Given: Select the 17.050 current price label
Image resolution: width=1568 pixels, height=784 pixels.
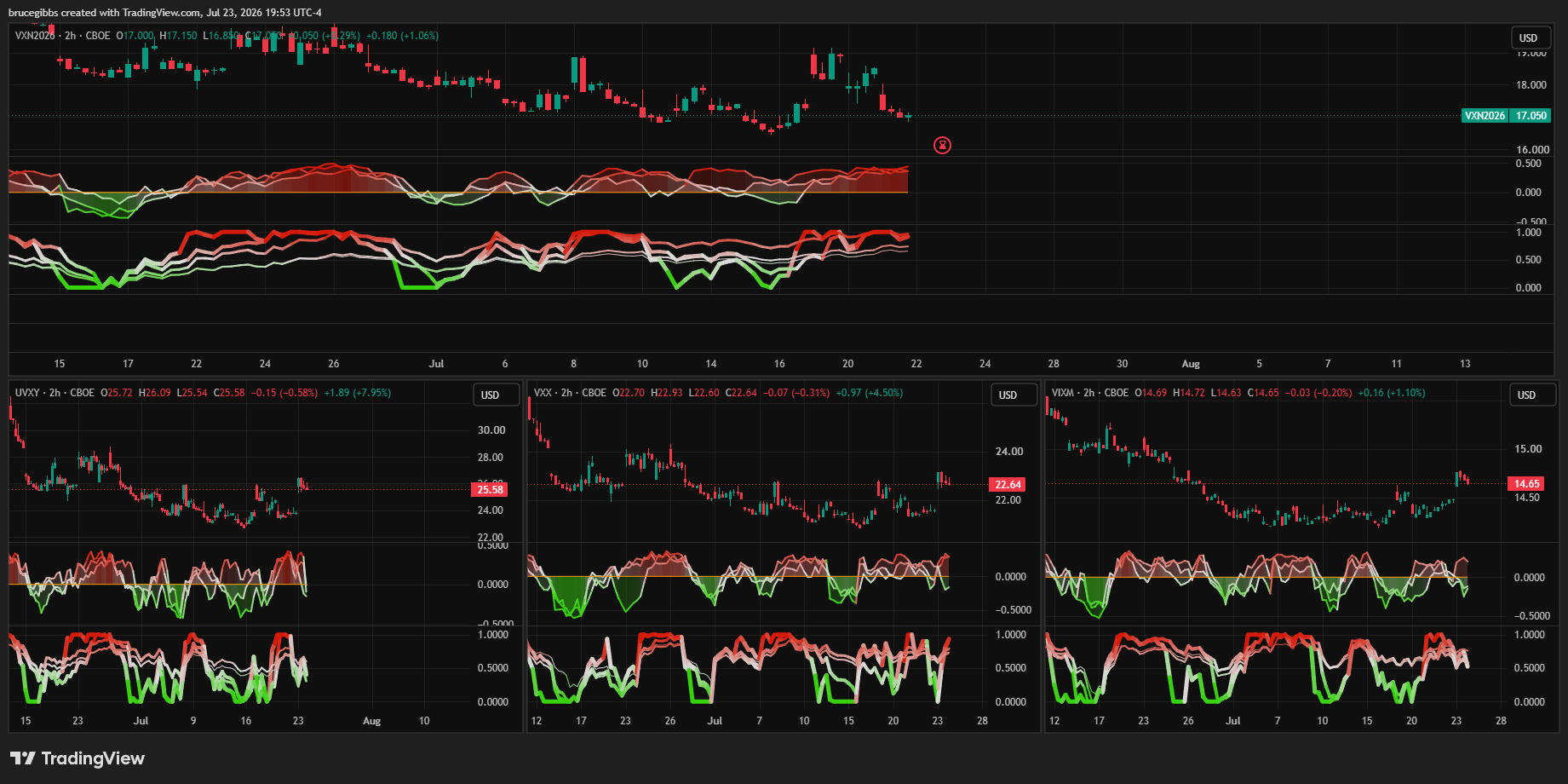Looking at the screenshot, I should tap(1531, 116).
